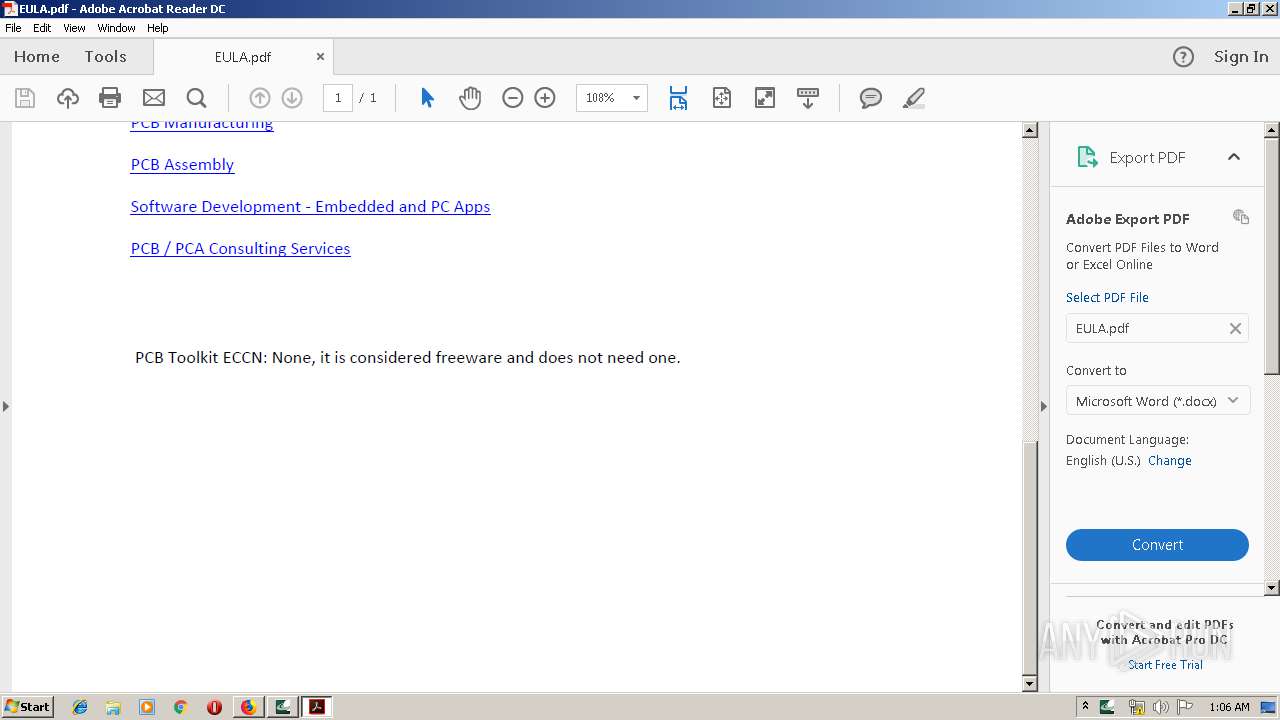Screen dimensions: 1280x720
Task: Open the Windows Start button
Action: coord(27,707)
